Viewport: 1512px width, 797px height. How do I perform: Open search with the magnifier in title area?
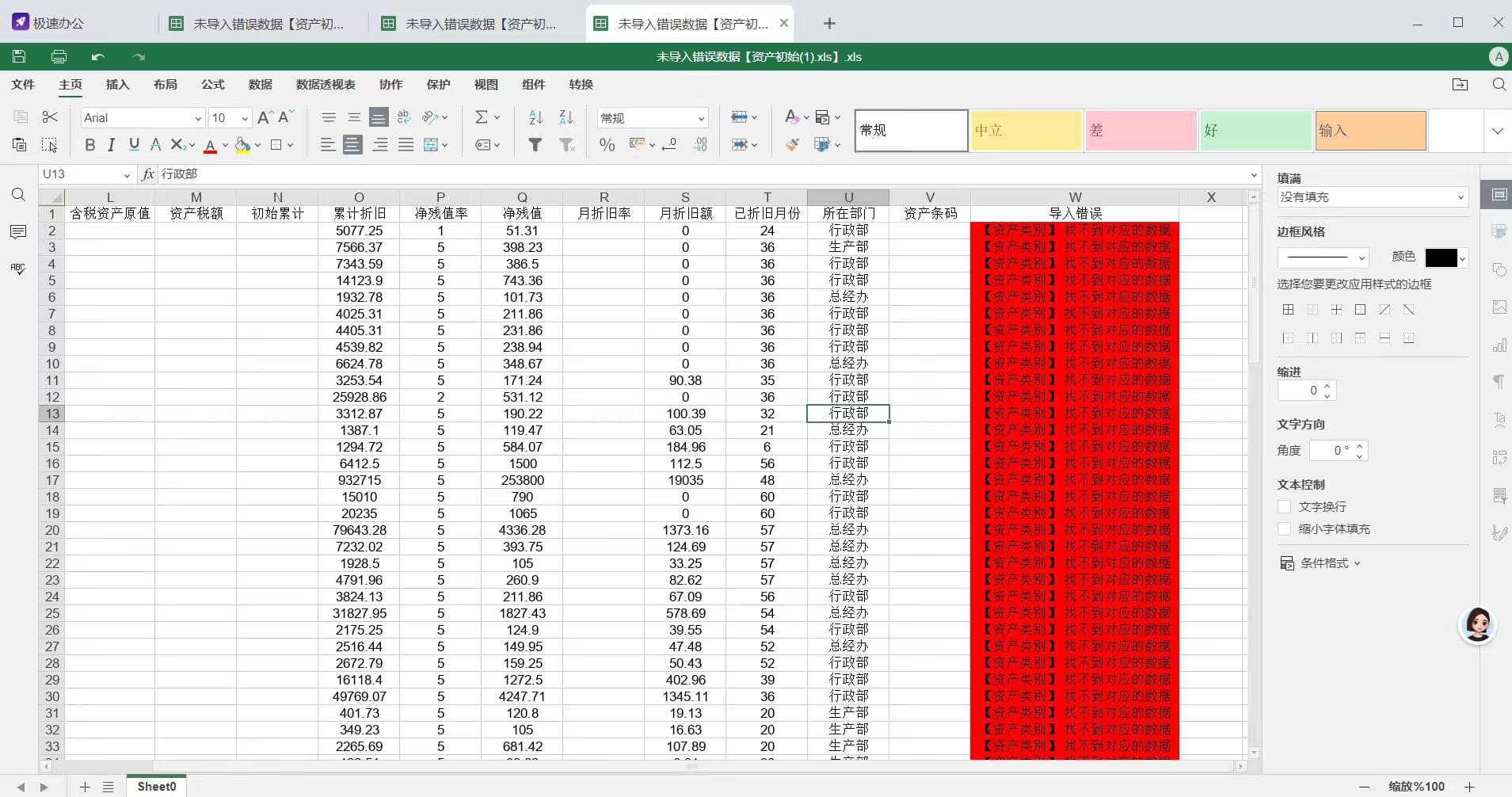coord(1499,84)
